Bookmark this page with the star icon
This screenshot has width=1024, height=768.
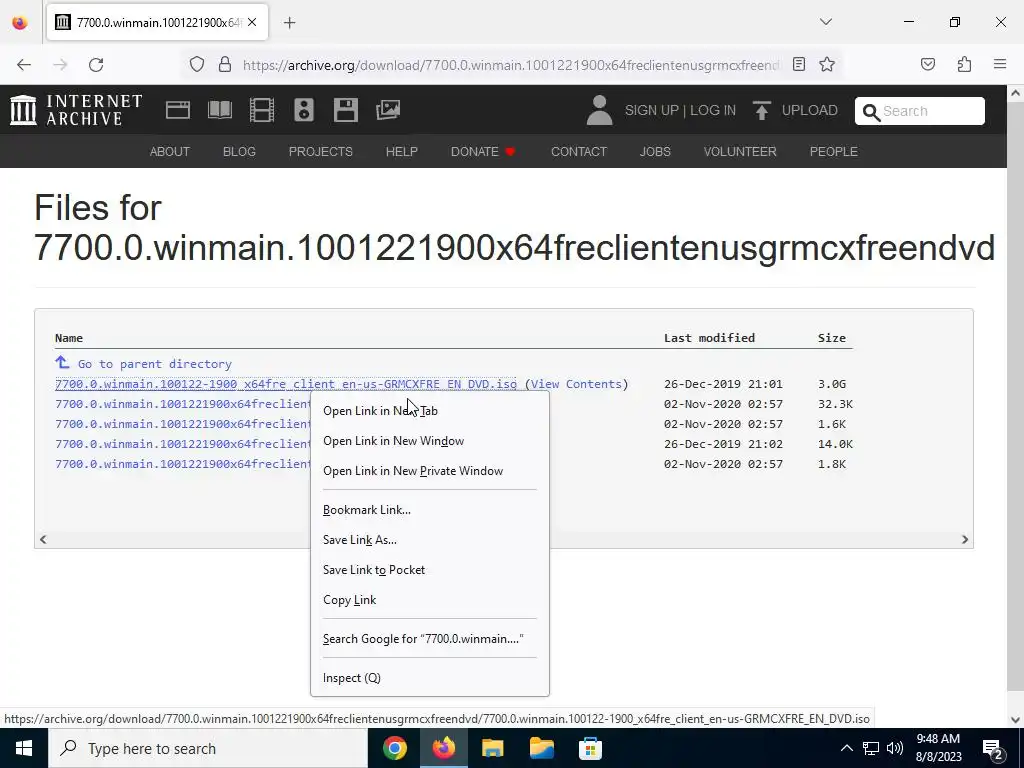[827, 64]
